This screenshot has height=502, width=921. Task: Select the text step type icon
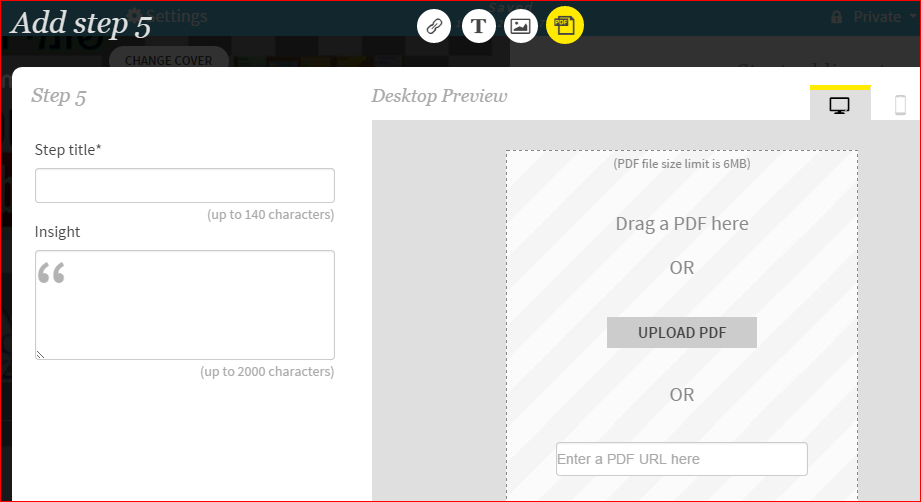click(x=479, y=26)
